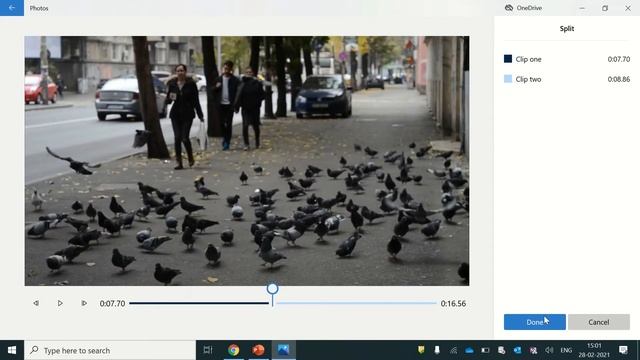The width and height of the screenshot is (640, 360).
Task: Click the total duration 0:16.56
Action: 453,304
